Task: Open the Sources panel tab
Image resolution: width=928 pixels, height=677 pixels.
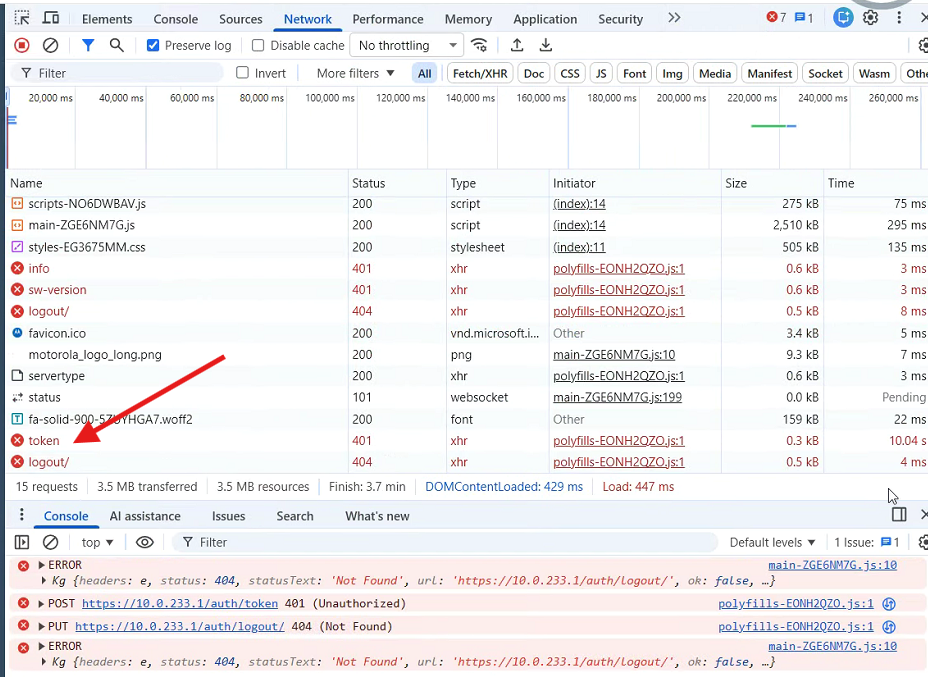Action: (x=240, y=19)
